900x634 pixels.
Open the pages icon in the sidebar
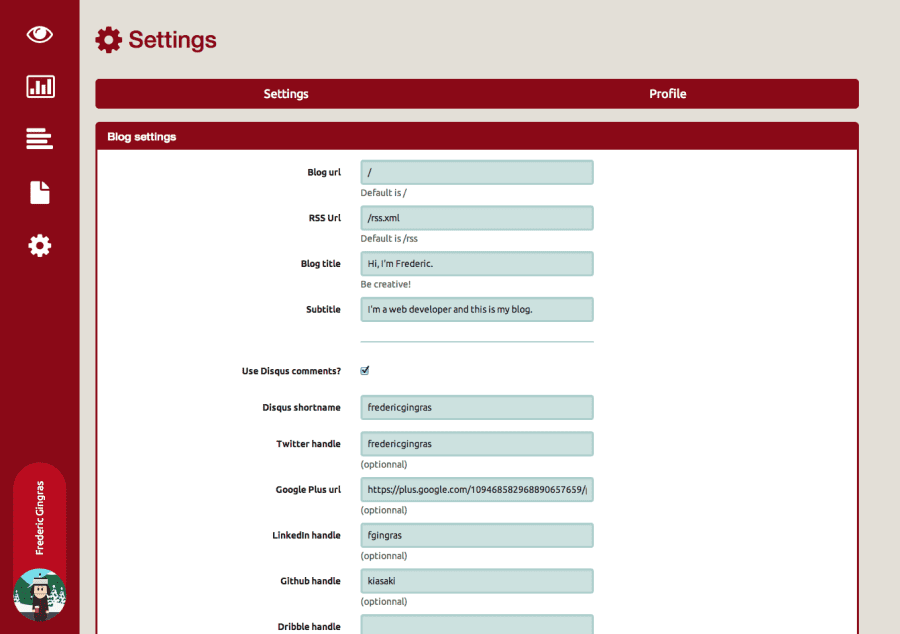[x=39, y=192]
